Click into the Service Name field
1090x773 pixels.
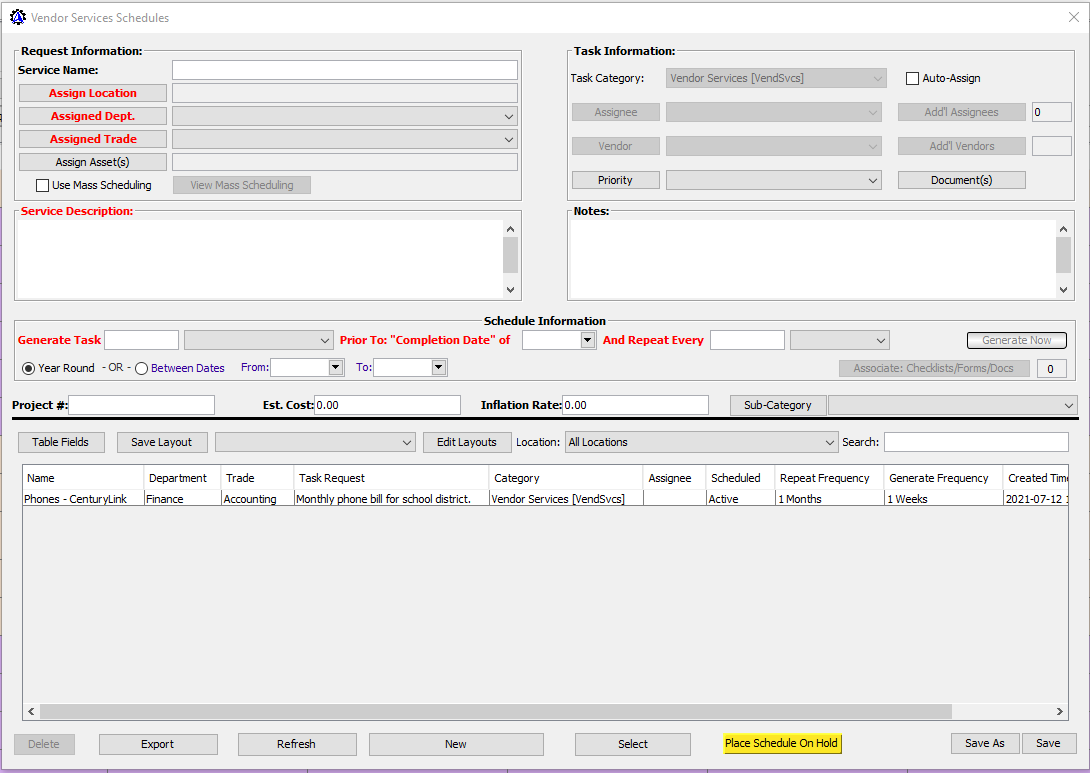345,70
